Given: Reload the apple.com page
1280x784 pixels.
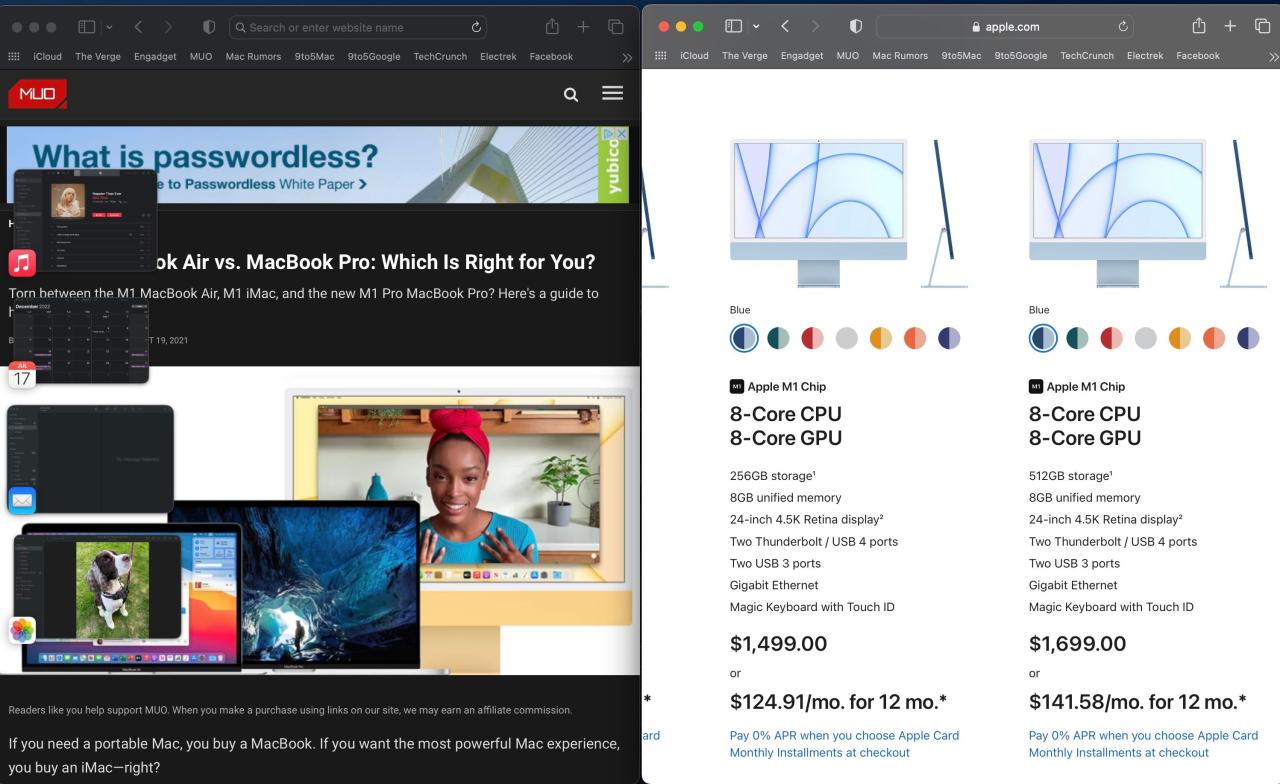Looking at the screenshot, I should pos(1124,26).
